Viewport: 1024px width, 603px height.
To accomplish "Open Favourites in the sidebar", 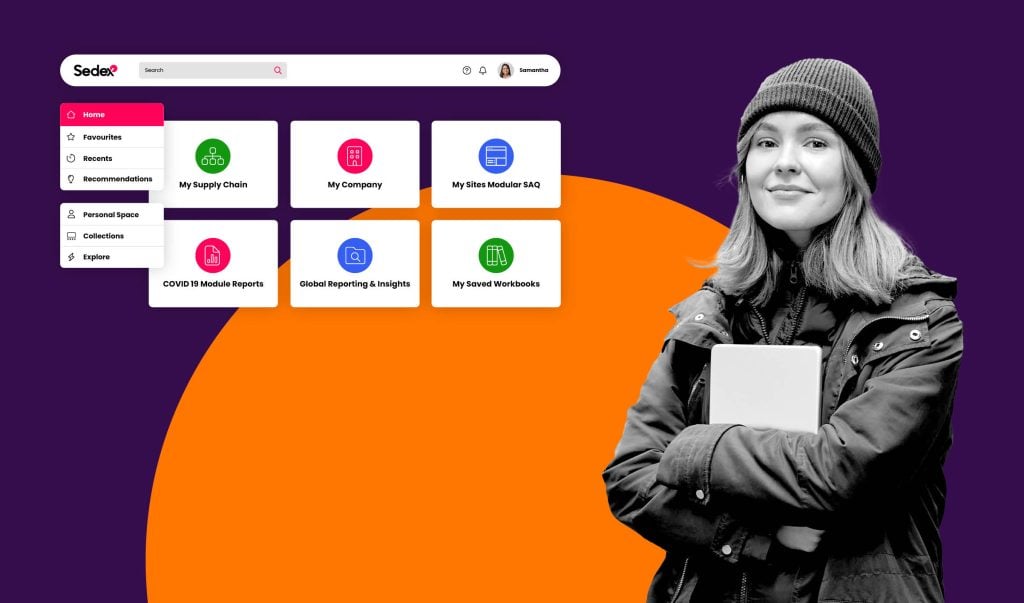I will (112, 137).
